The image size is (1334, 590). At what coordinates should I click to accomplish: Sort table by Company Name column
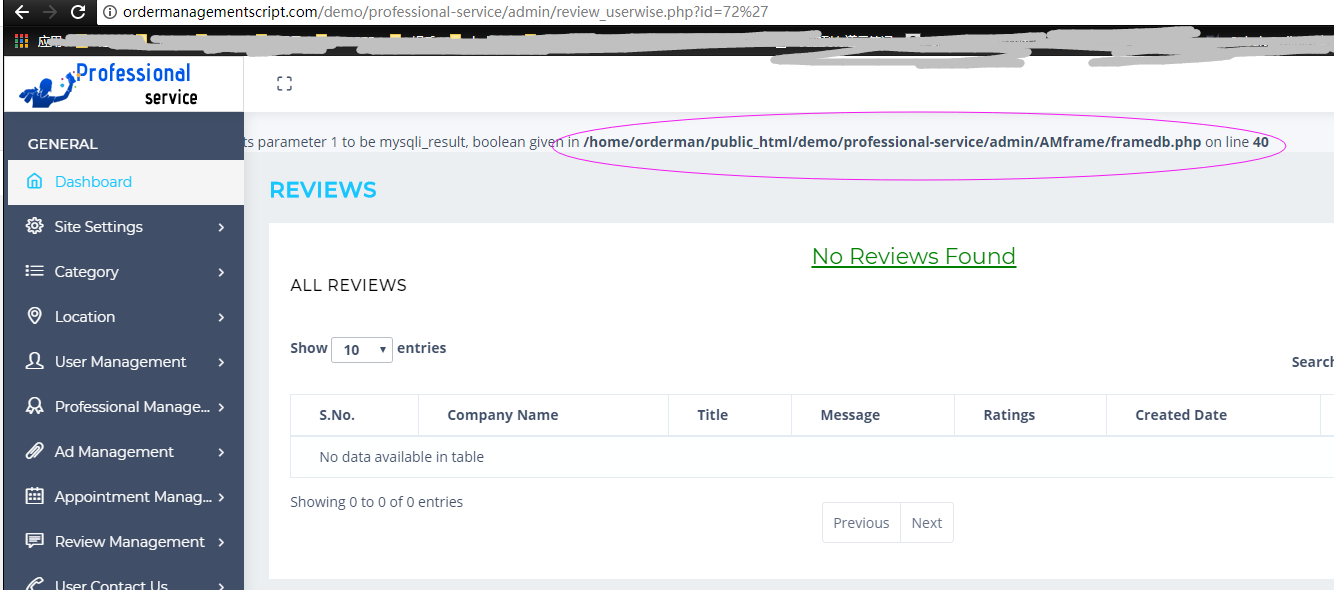(x=543, y=415)
